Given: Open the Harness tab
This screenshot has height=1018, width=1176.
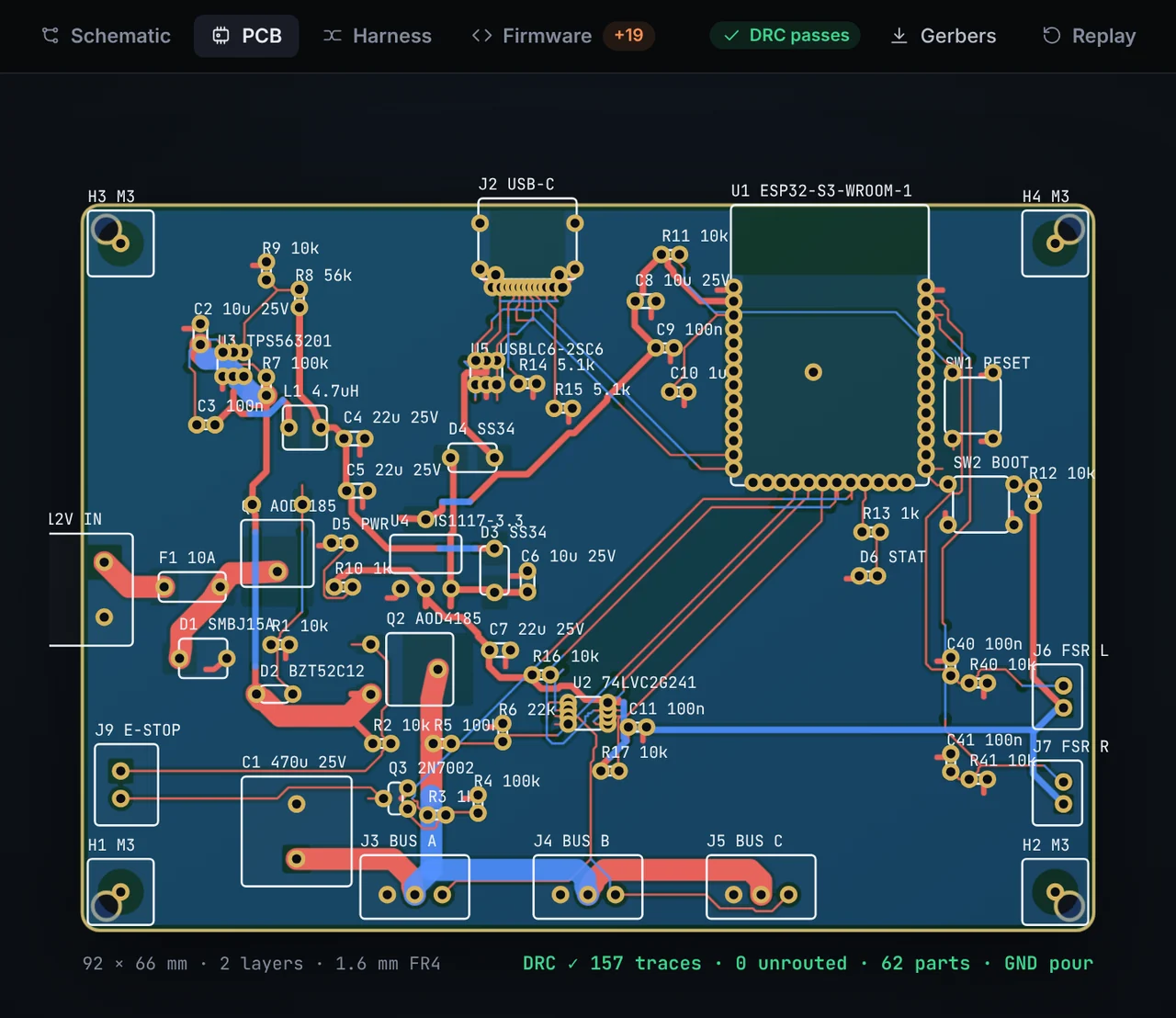Looking at the screenshot, I should coord(377,36).
